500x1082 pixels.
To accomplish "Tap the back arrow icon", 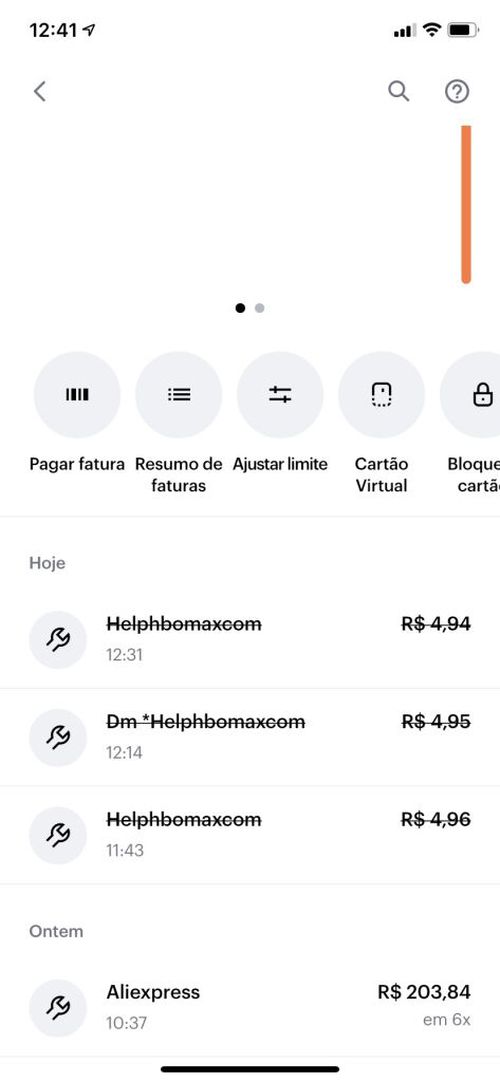I will point(40,91).
